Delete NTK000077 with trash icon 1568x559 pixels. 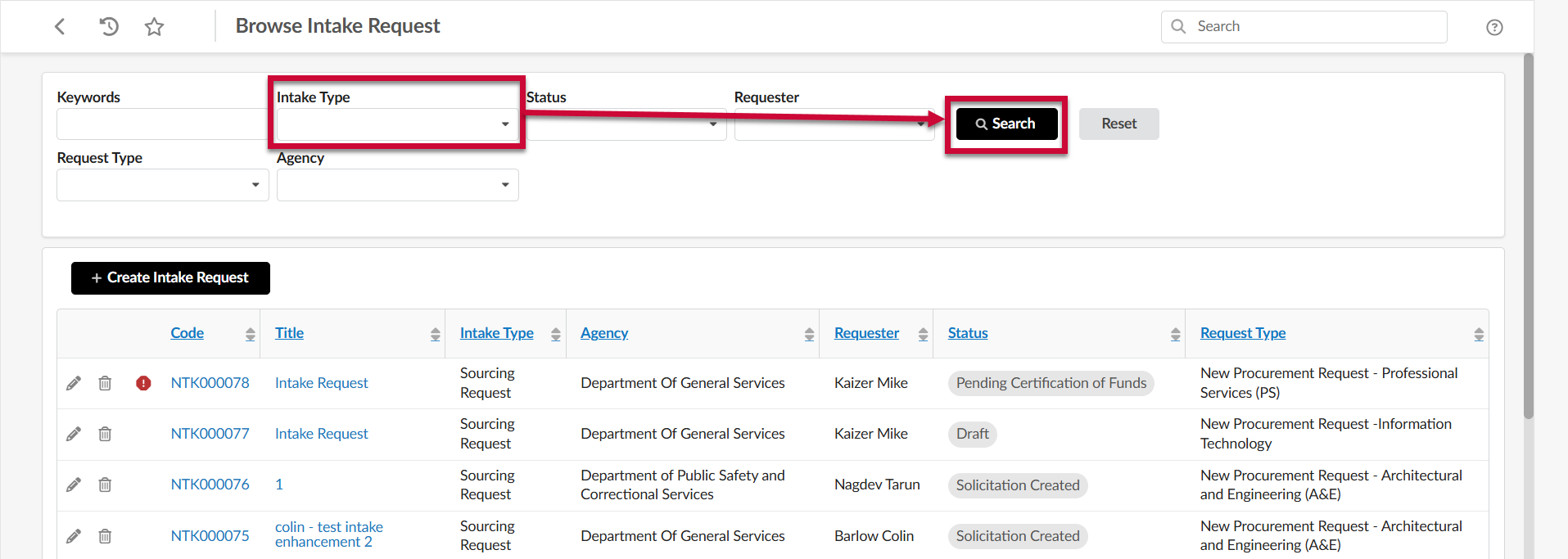[105, 434]
